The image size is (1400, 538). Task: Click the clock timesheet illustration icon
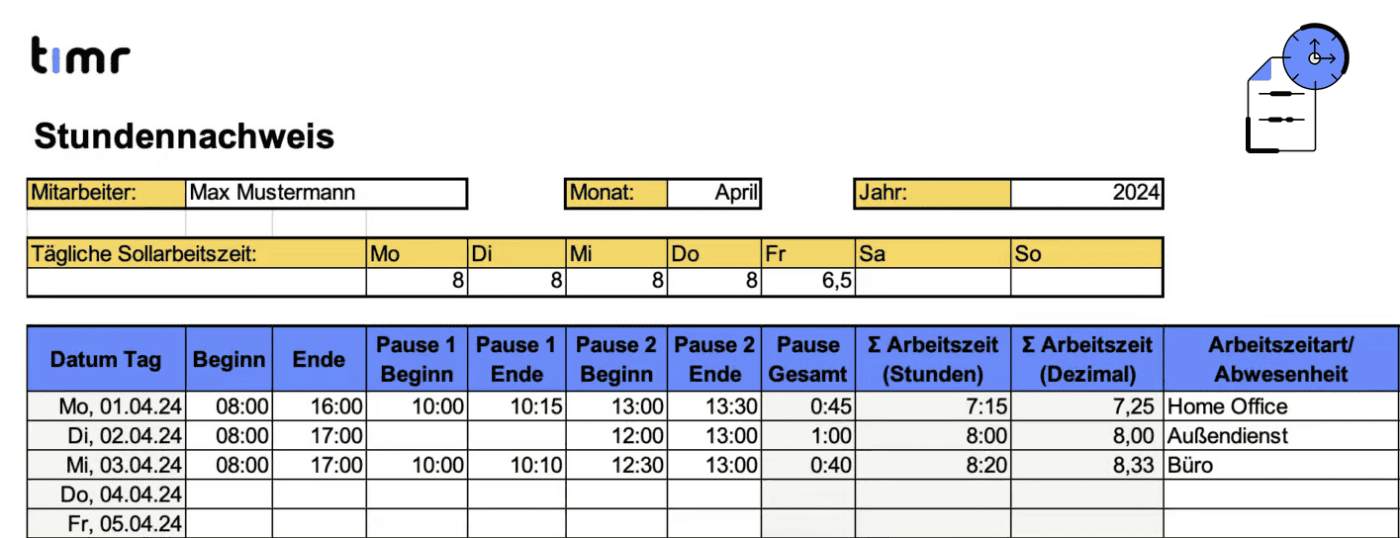1297,88
